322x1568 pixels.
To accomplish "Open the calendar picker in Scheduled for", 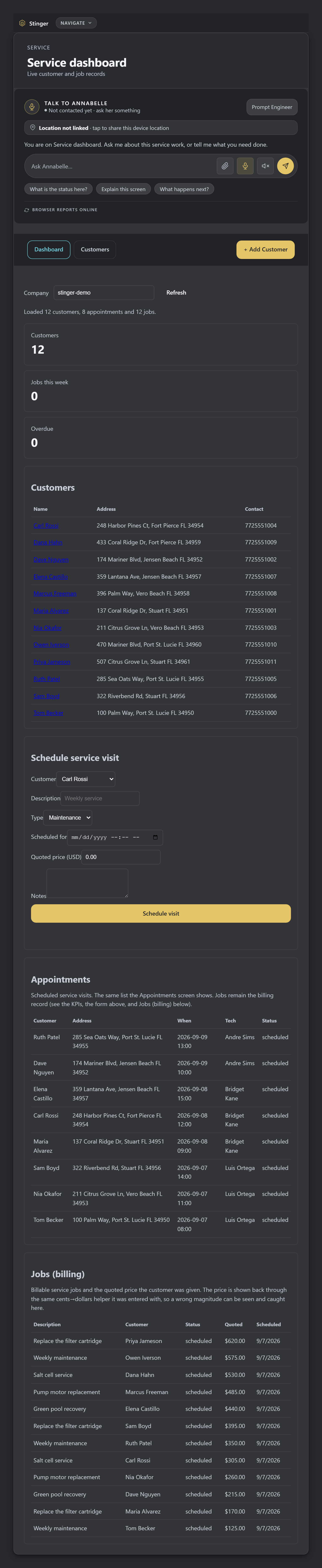I will click(155, 838).
